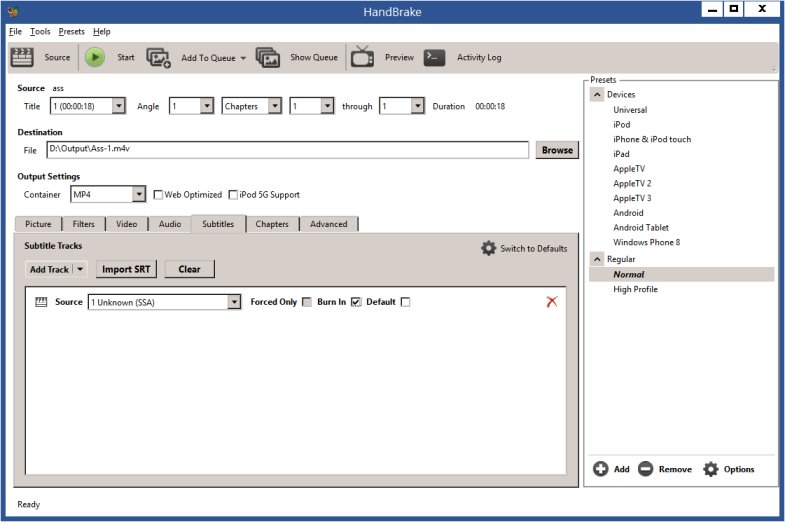Select the Subtitles tab
This screenshot has width=785, height=522.
tap(218, 224)
